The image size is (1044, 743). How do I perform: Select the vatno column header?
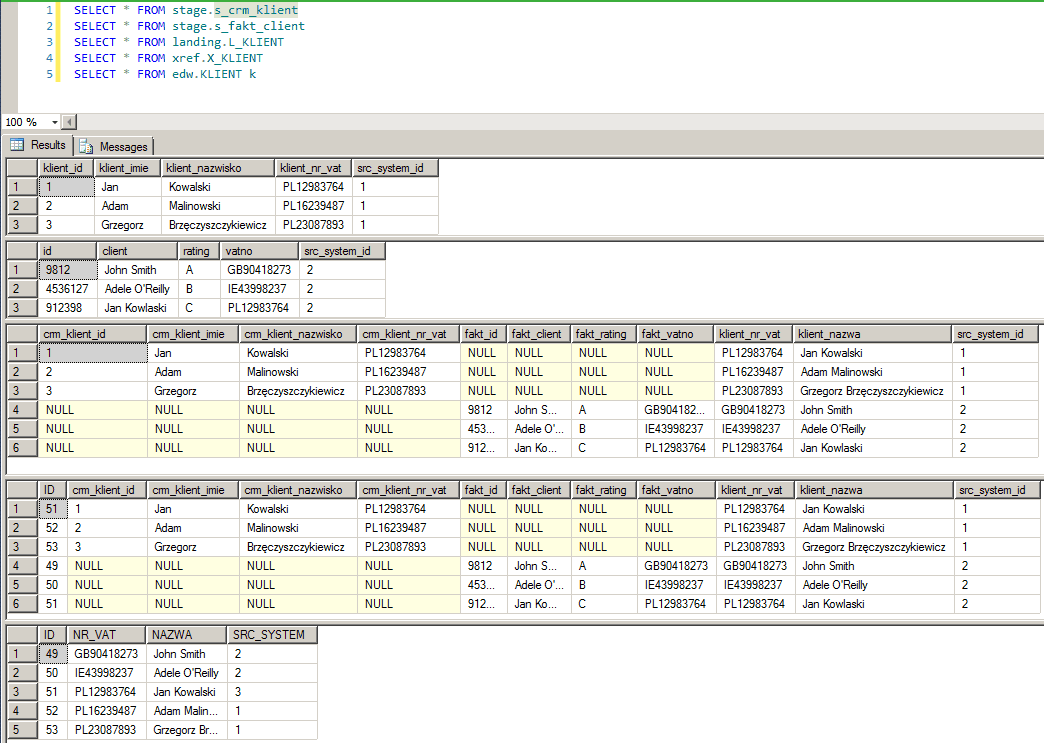[x=258, y=251]
